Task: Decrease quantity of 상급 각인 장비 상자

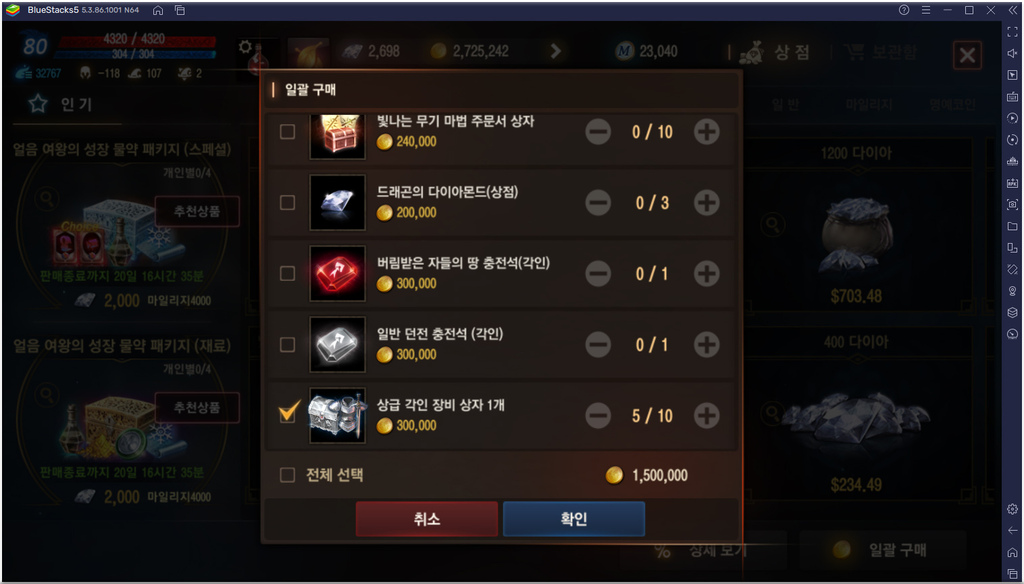Action: coord(598,415)
